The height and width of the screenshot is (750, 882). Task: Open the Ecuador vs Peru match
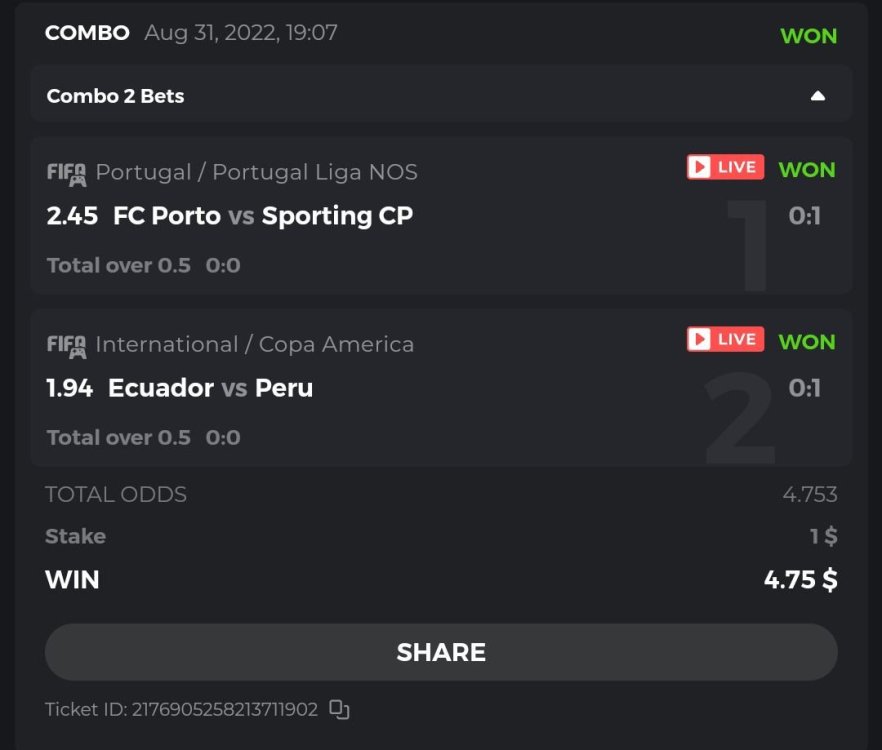(x=210, y=388)
